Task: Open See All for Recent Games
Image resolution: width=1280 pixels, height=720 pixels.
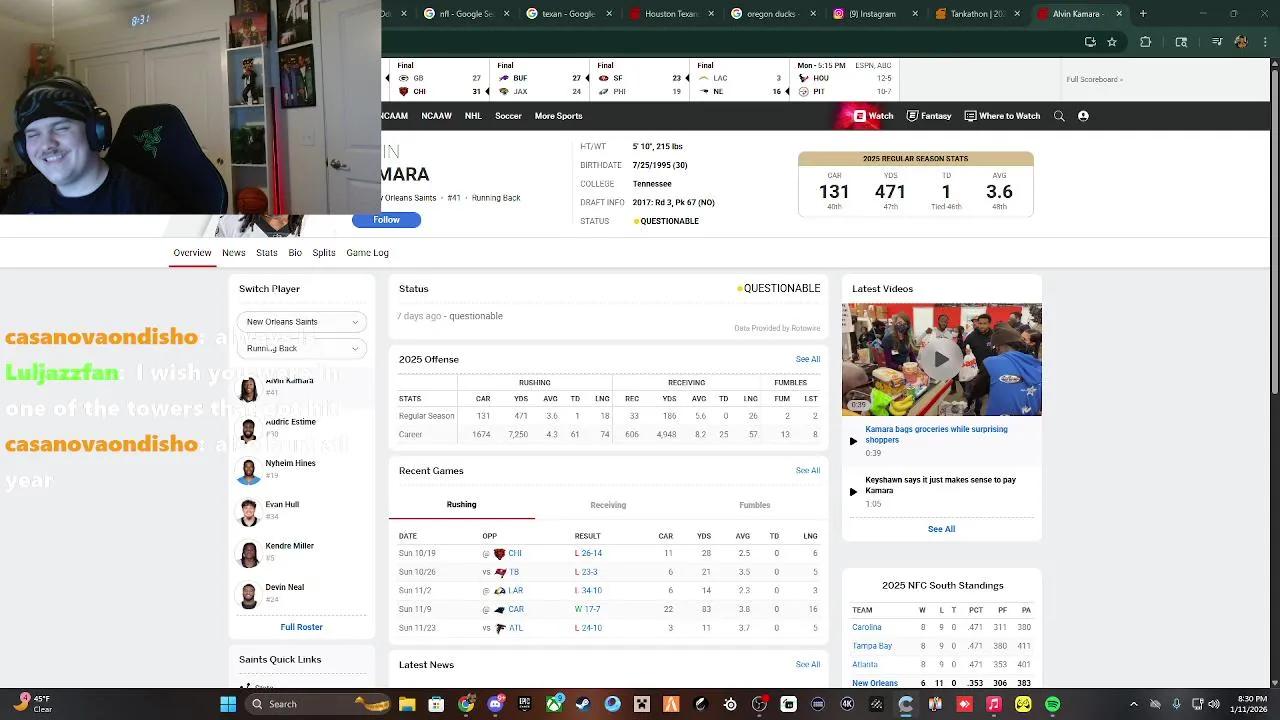Action: (x=808, y=470)
